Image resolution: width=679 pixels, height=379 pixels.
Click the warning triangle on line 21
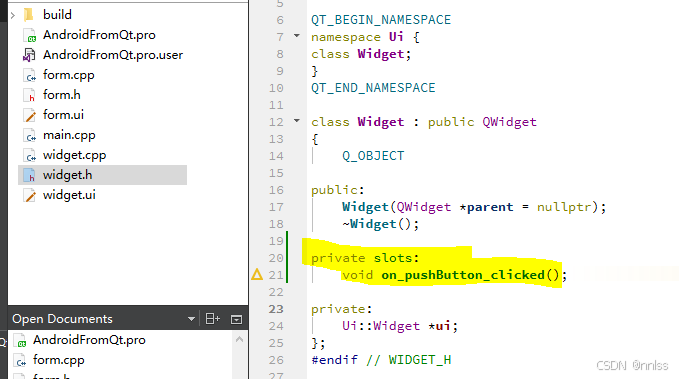pos(257,274)
